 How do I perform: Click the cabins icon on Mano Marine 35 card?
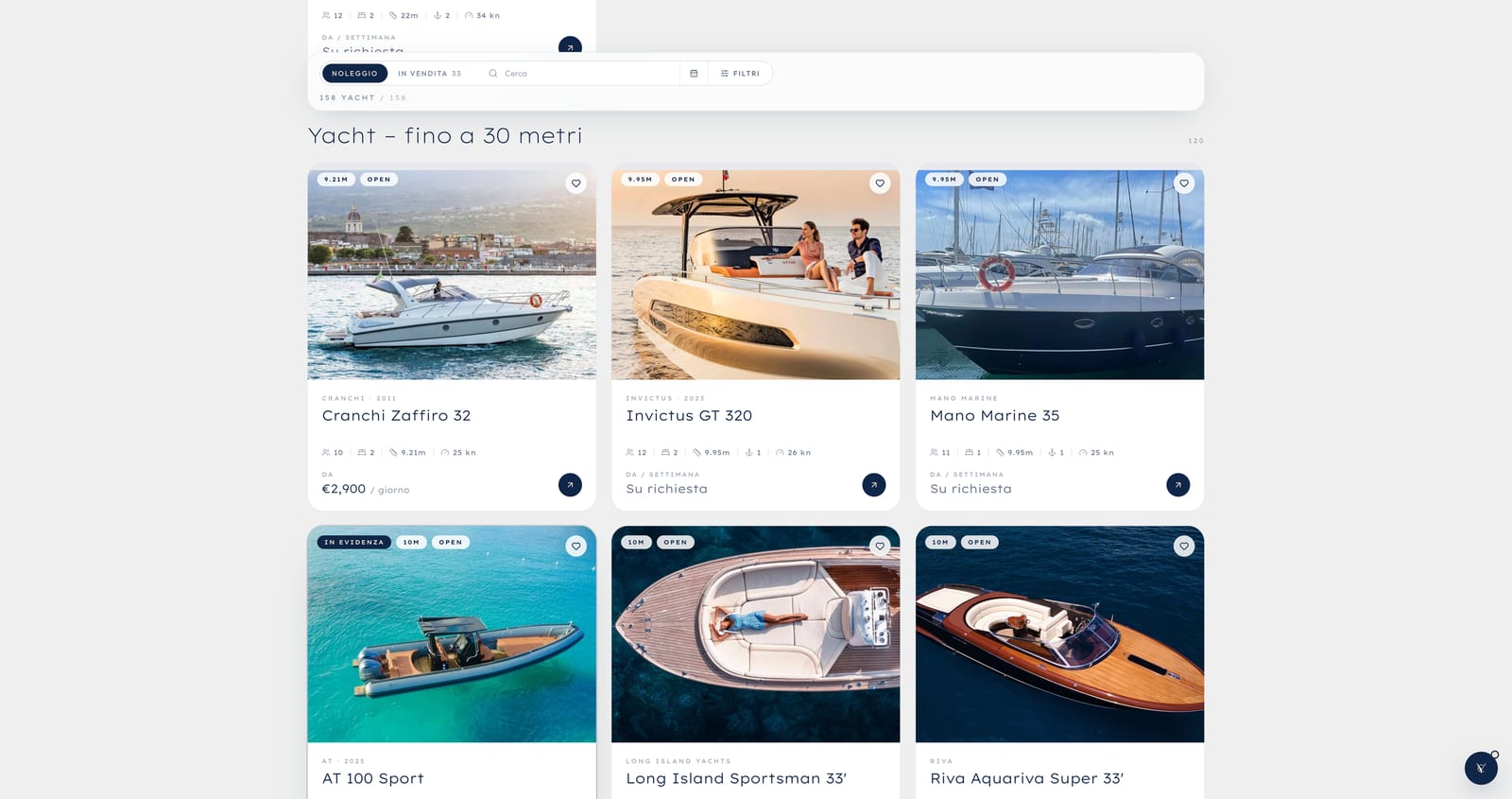click(969, 453)
